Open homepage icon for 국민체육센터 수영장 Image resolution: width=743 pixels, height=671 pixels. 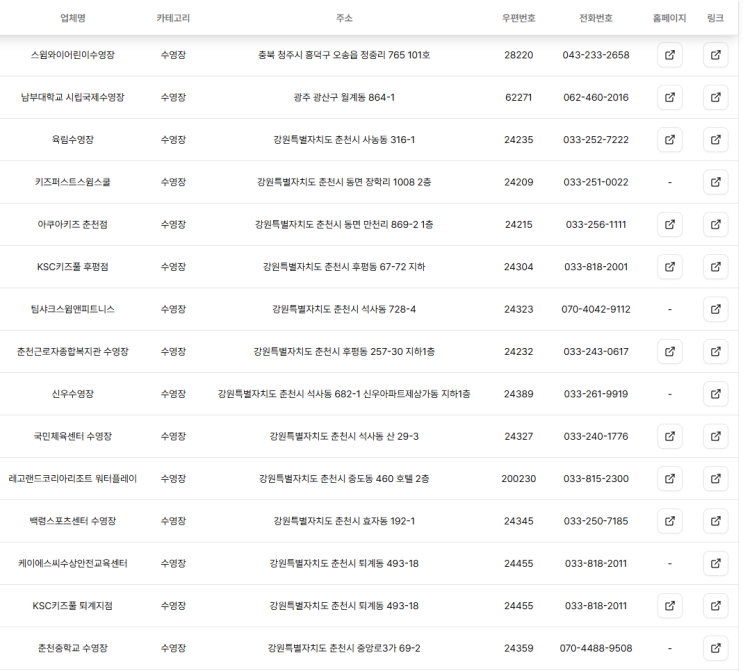tap(670, 436)
